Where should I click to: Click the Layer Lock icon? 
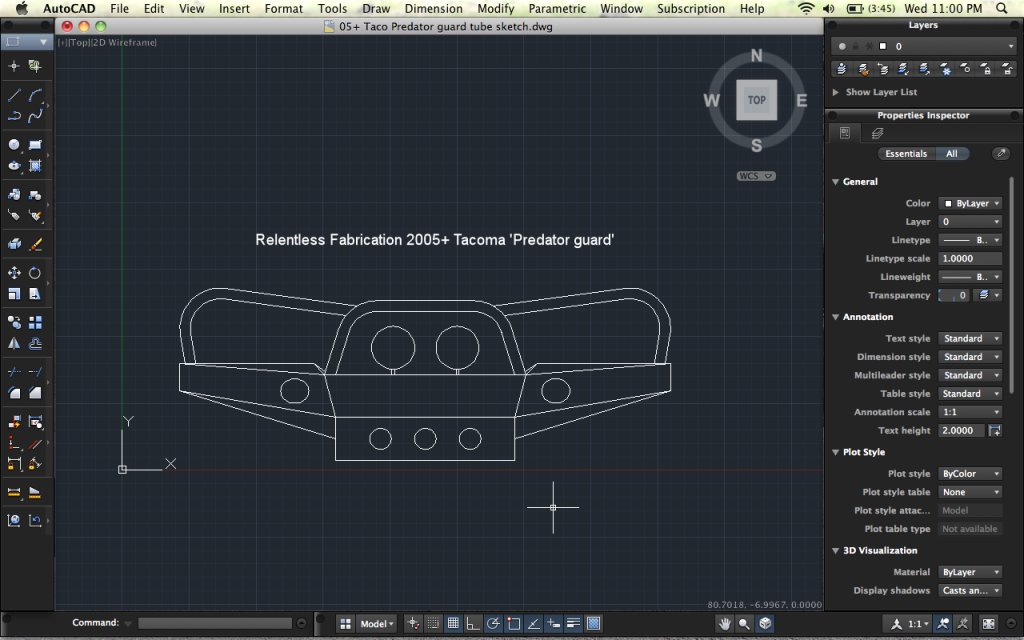[x=986, y=69]
